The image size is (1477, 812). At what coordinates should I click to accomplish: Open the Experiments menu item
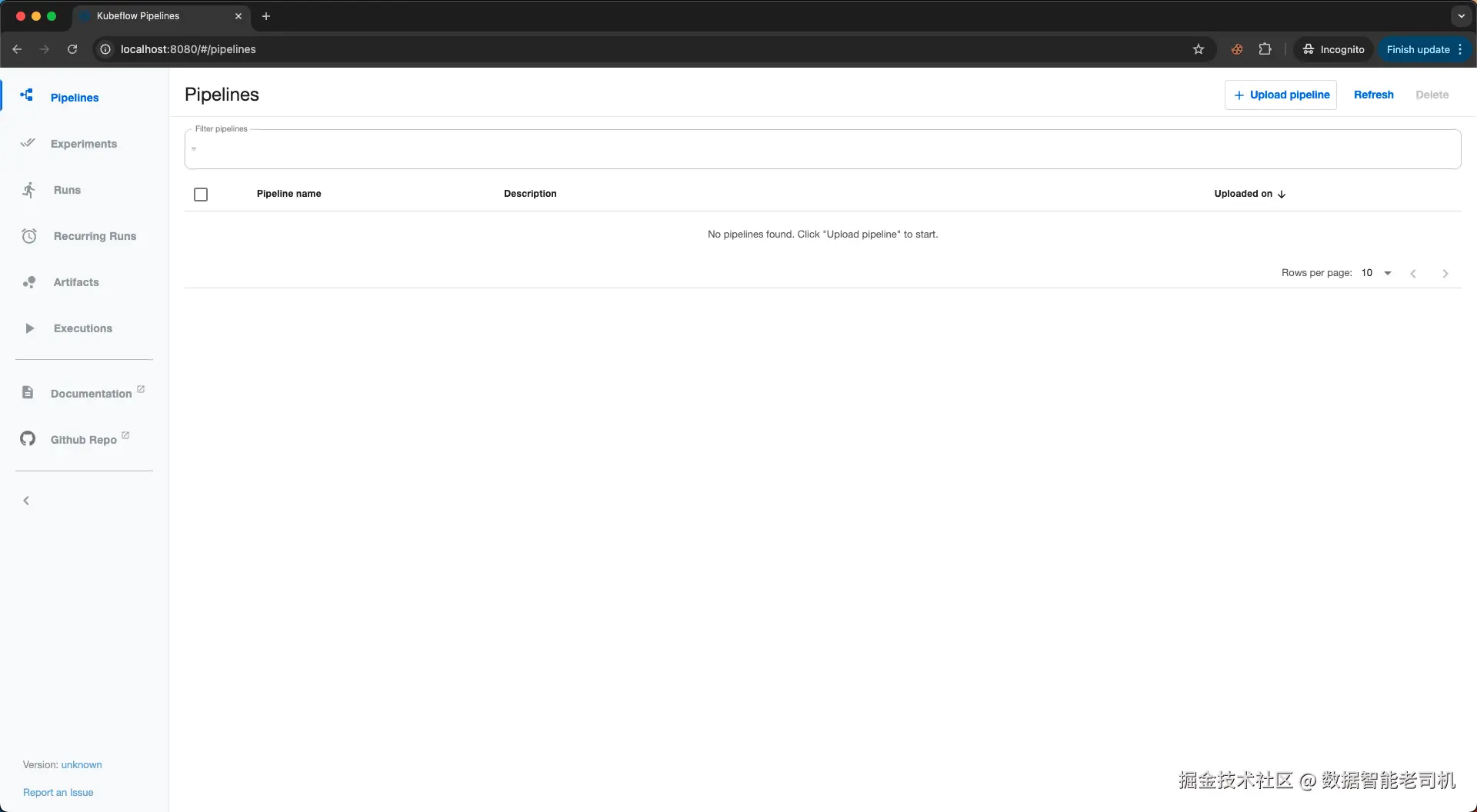(84, 144)
